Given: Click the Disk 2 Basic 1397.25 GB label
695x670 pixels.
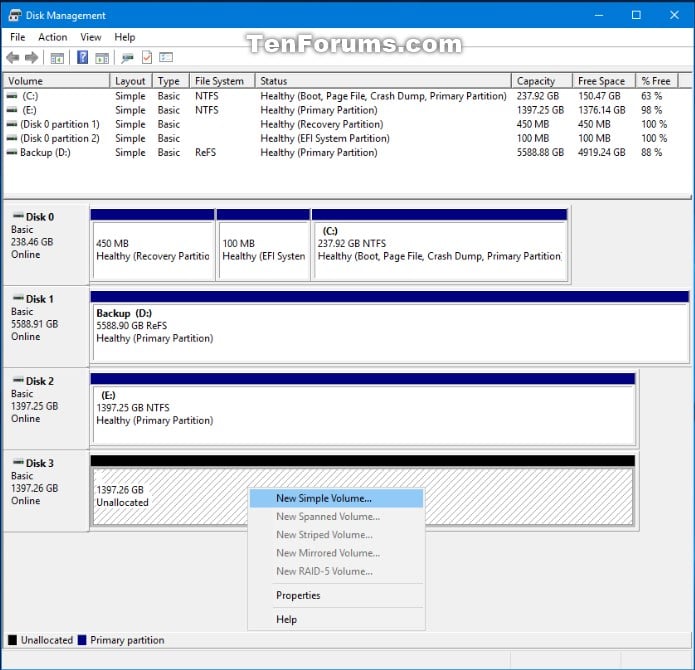Looking at the screenshot, I should pyautogui.click(x=46, y=408).
